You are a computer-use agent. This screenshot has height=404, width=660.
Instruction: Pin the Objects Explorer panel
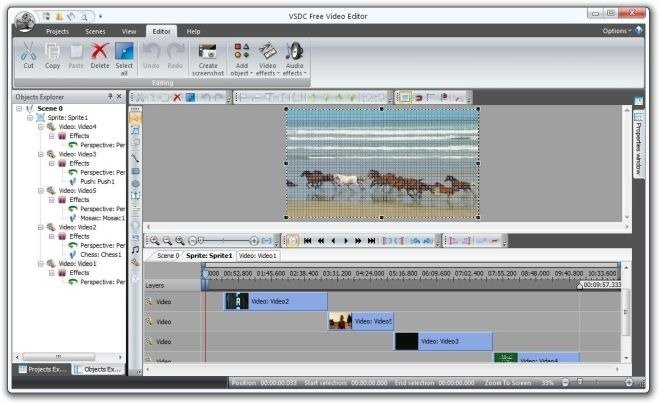109,97
